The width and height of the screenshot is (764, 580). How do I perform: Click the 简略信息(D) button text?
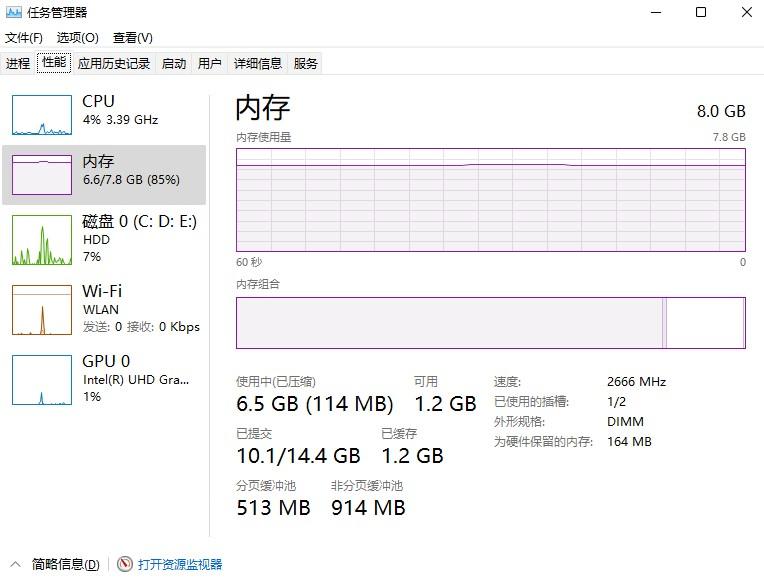(x=65, y=564)
